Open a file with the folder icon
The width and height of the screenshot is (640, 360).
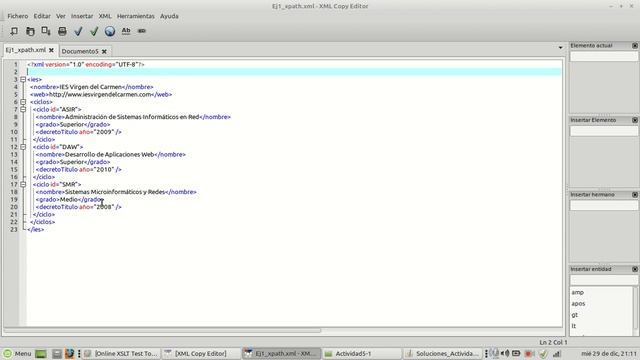[30, 31]
